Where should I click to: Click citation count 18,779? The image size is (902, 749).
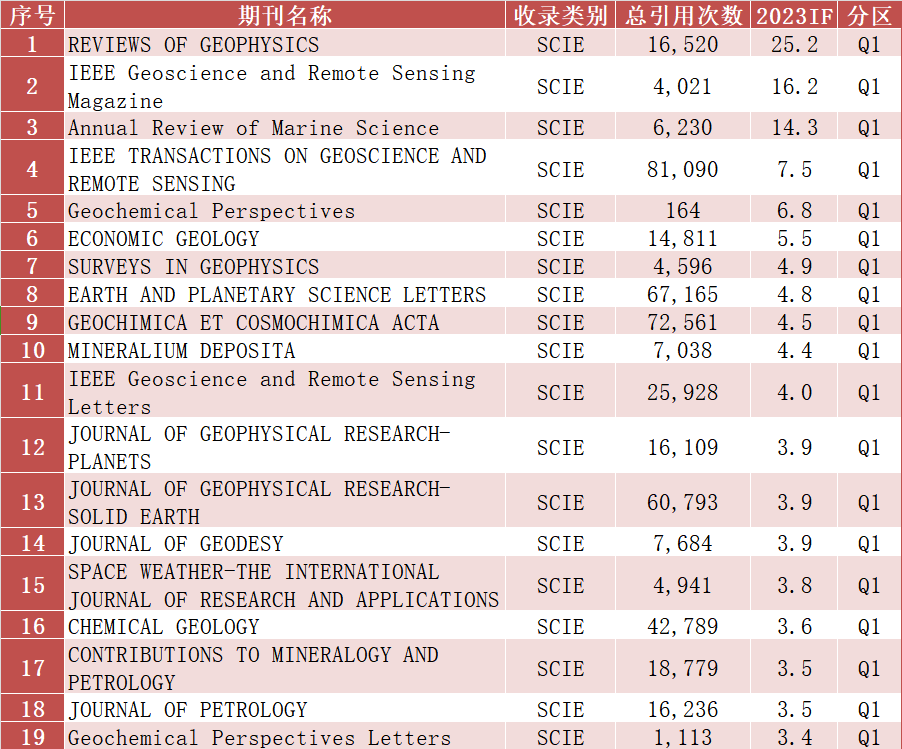pyautogui.click(x=683, y=667)
